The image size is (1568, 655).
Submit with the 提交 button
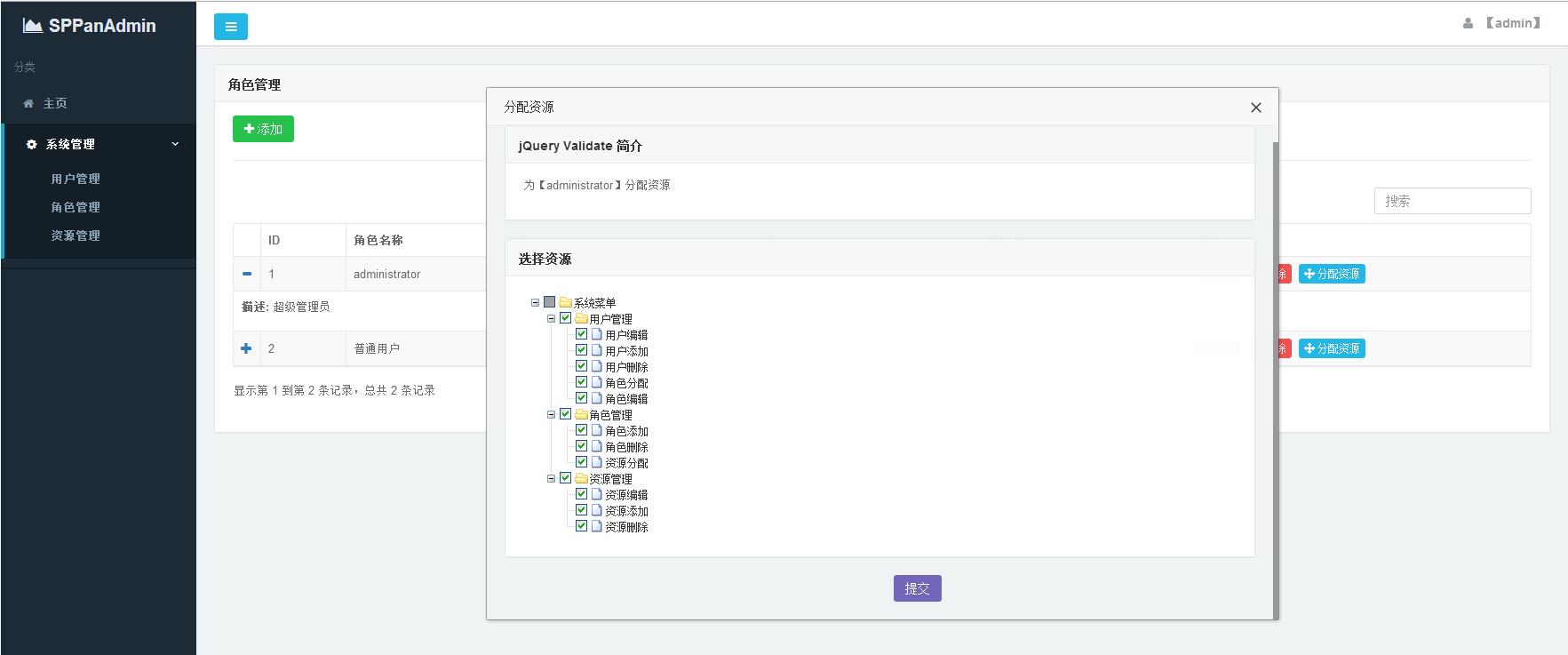pos(917,588)
